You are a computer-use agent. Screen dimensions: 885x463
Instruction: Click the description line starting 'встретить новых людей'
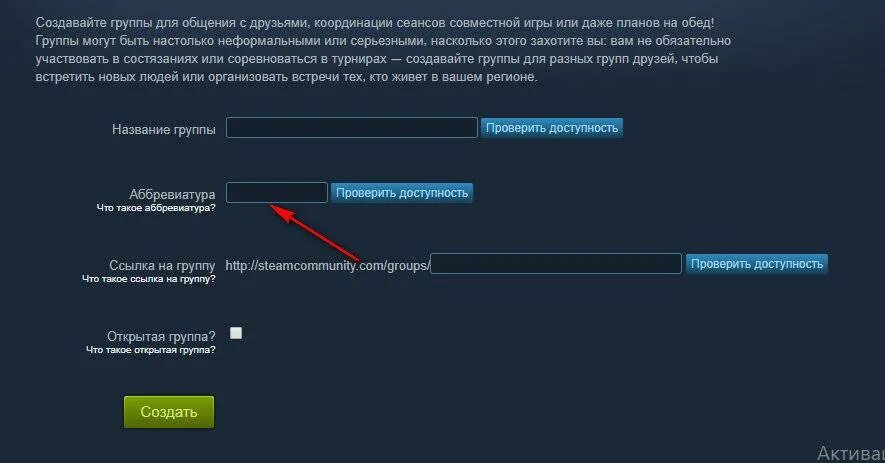[286, 77]
